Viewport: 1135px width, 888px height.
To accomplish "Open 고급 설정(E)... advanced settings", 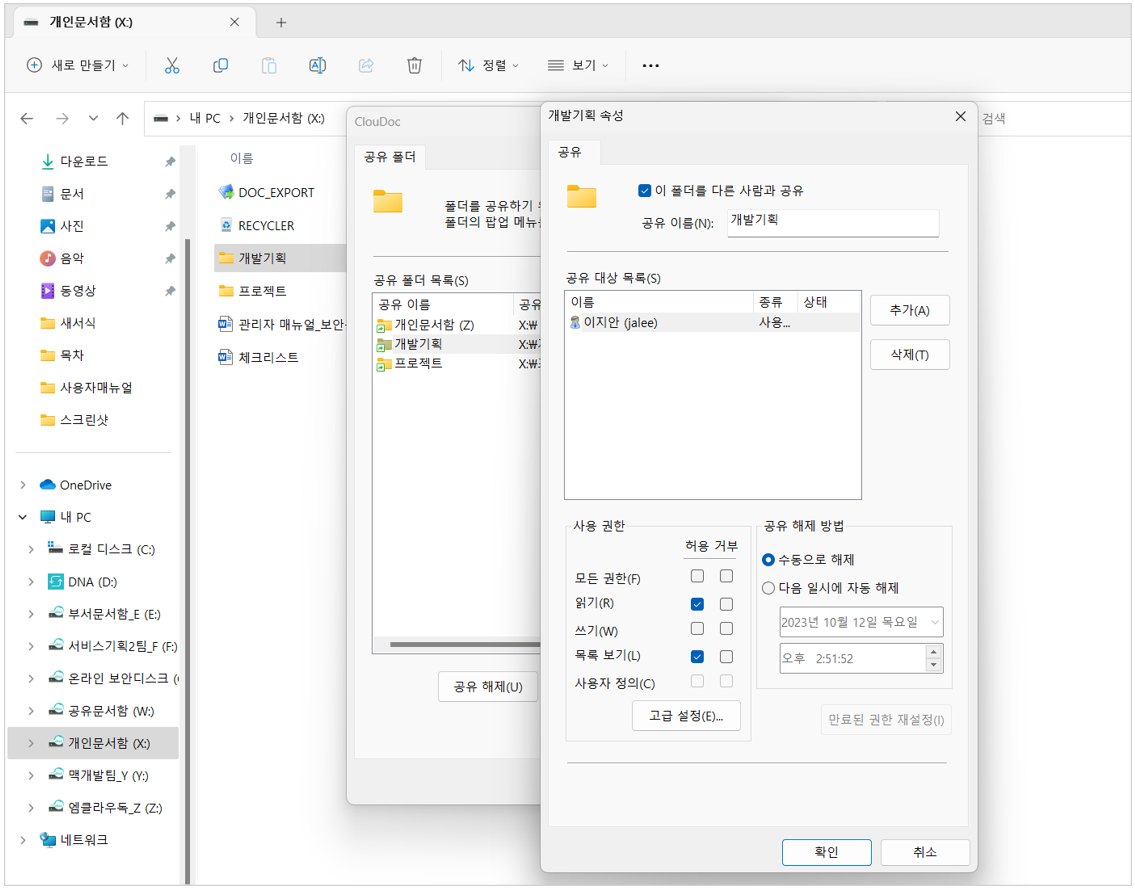I will (686, 716).
